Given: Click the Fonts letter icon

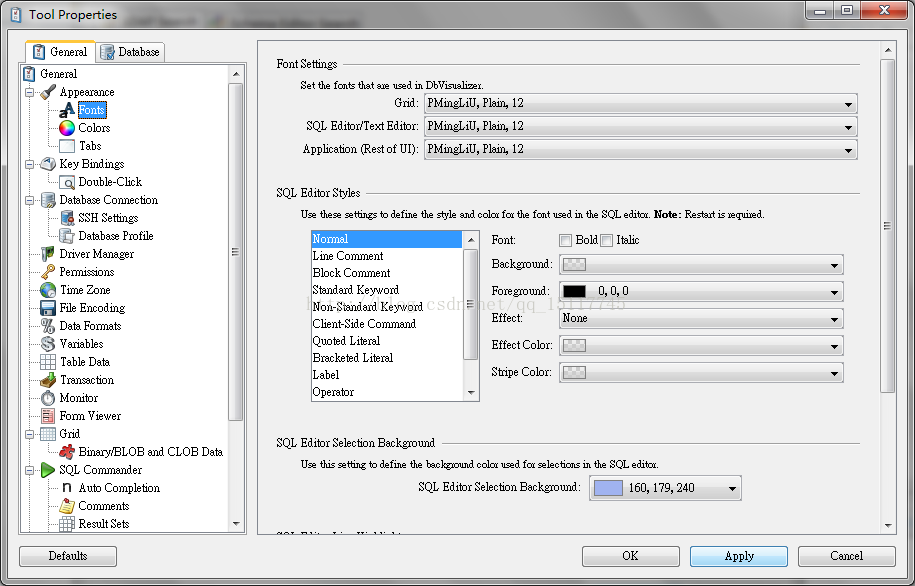Looking at the screenshot, I should (x=67, y=110).
